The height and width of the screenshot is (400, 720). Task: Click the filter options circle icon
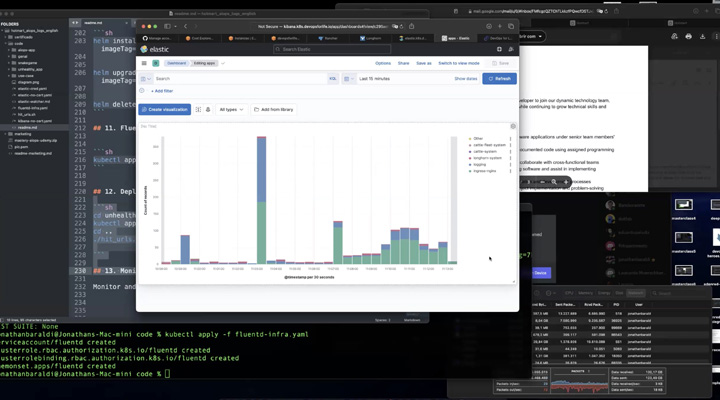(x=142, y=91)
